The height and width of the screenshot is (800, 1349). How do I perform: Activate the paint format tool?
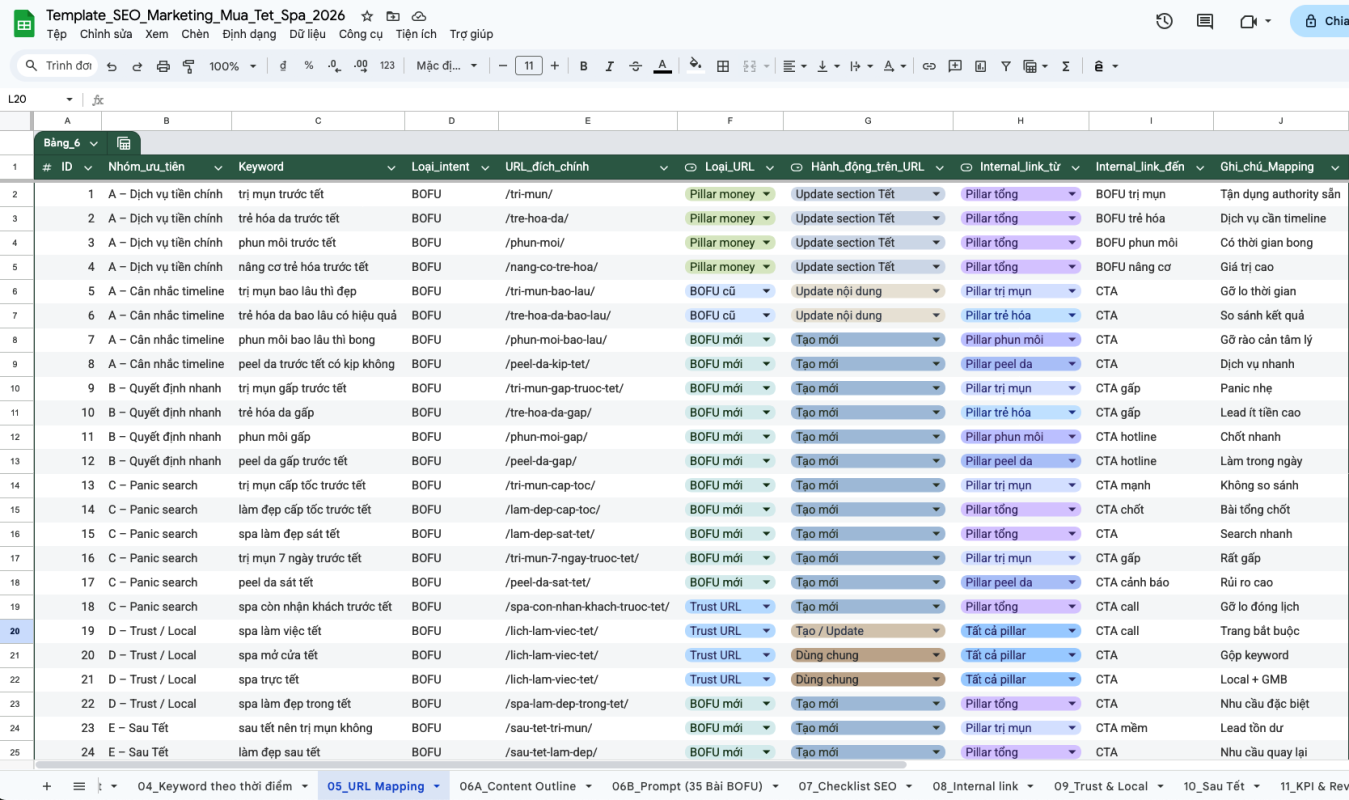pyautogui.click(x=189, y=66)
